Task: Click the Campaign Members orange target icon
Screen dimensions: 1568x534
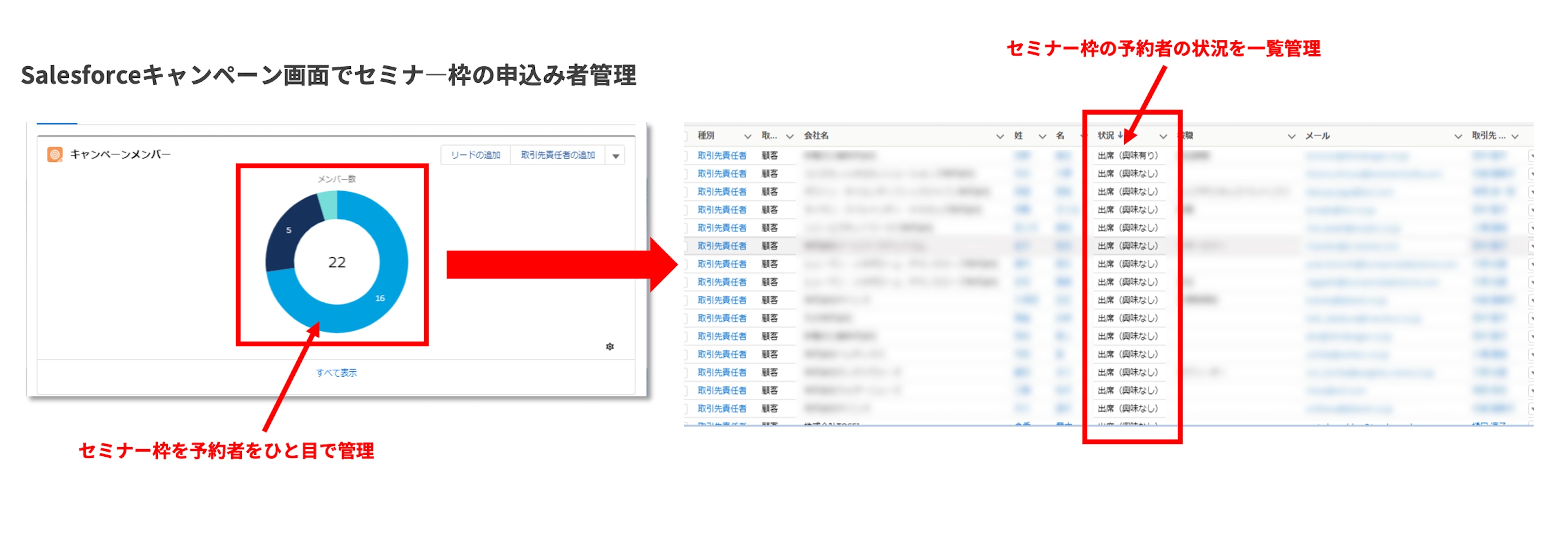Action: tap(55, 155)
